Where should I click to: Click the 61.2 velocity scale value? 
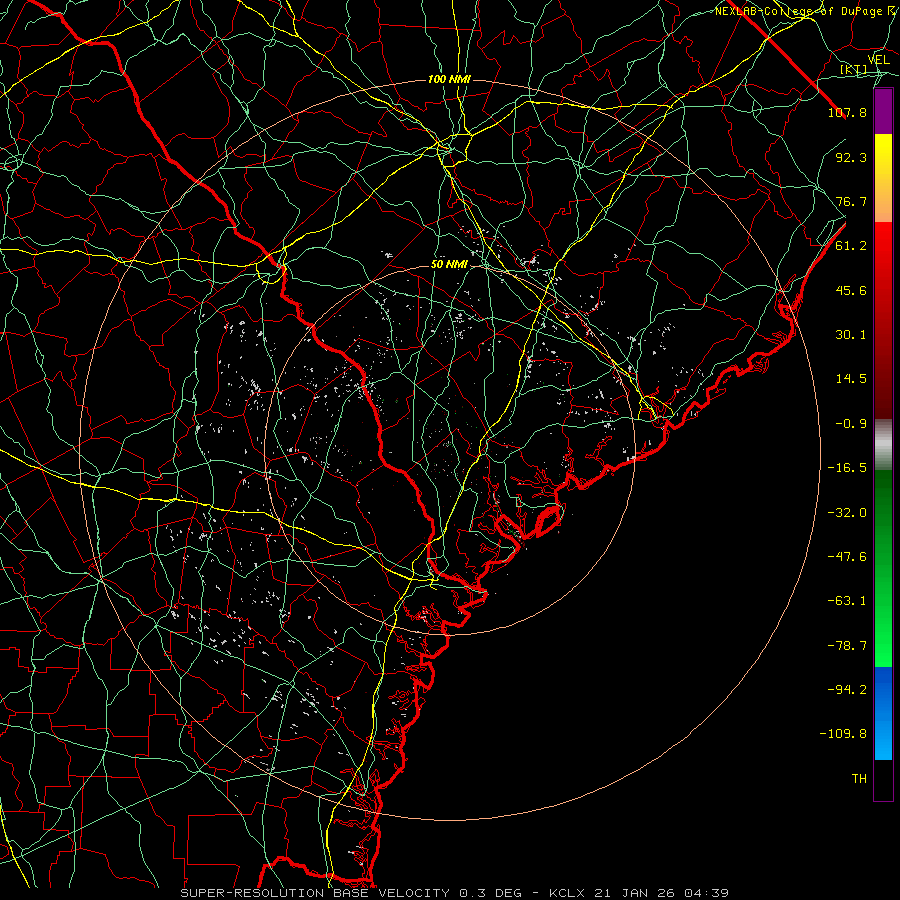[x=851, y=246]
